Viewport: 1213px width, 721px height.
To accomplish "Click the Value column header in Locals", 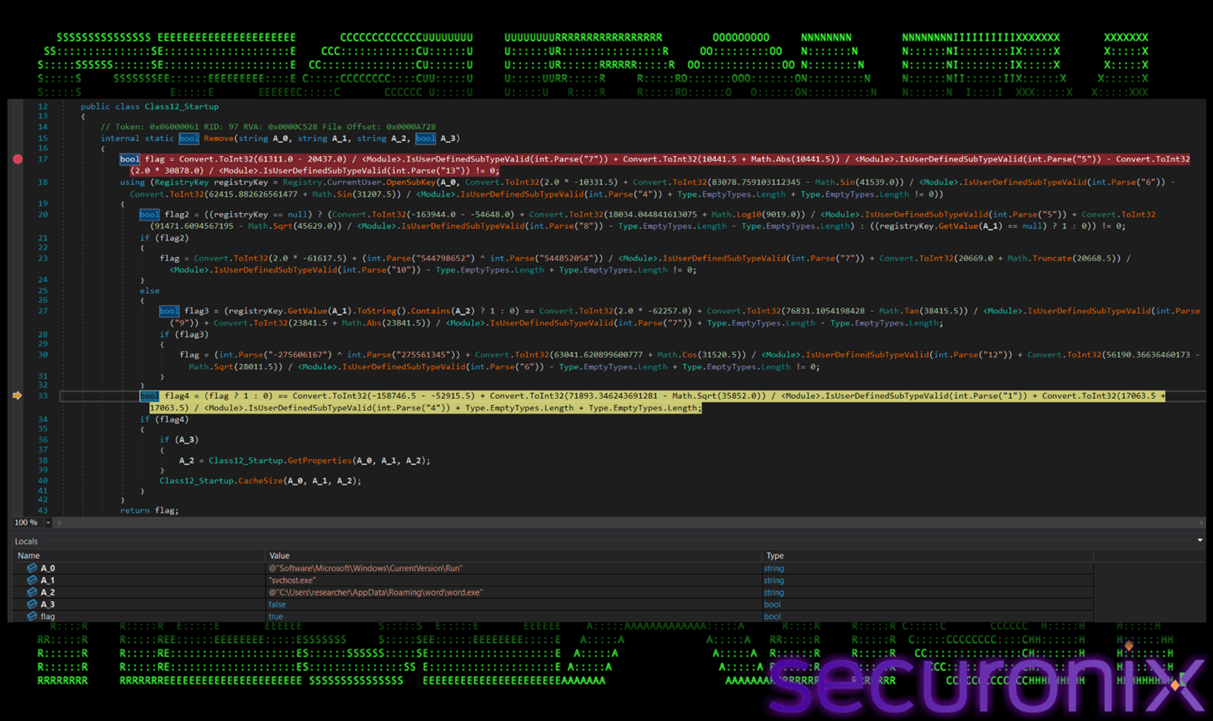I will [x=279, y=555].
